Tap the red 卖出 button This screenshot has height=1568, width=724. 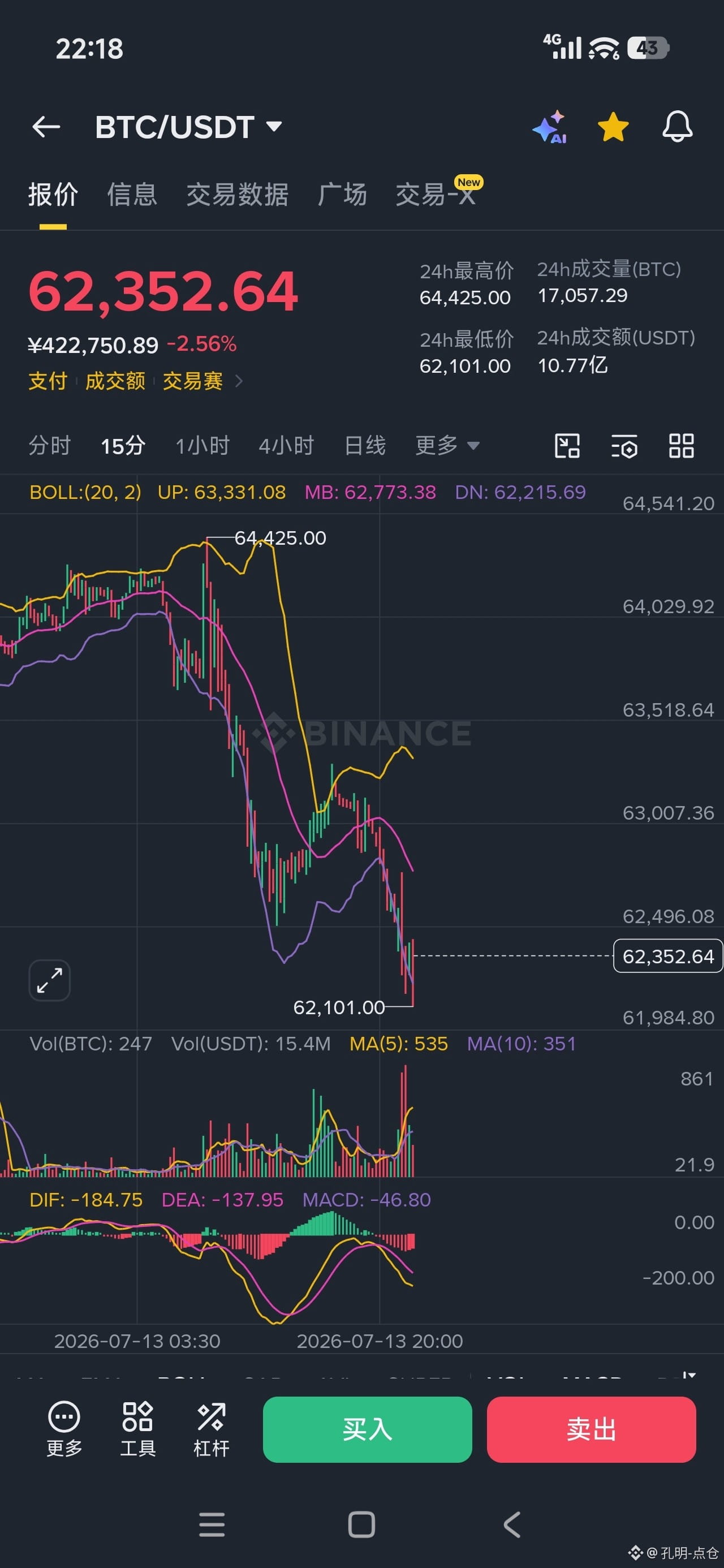pyautogui.click(x=591, y=1429)
